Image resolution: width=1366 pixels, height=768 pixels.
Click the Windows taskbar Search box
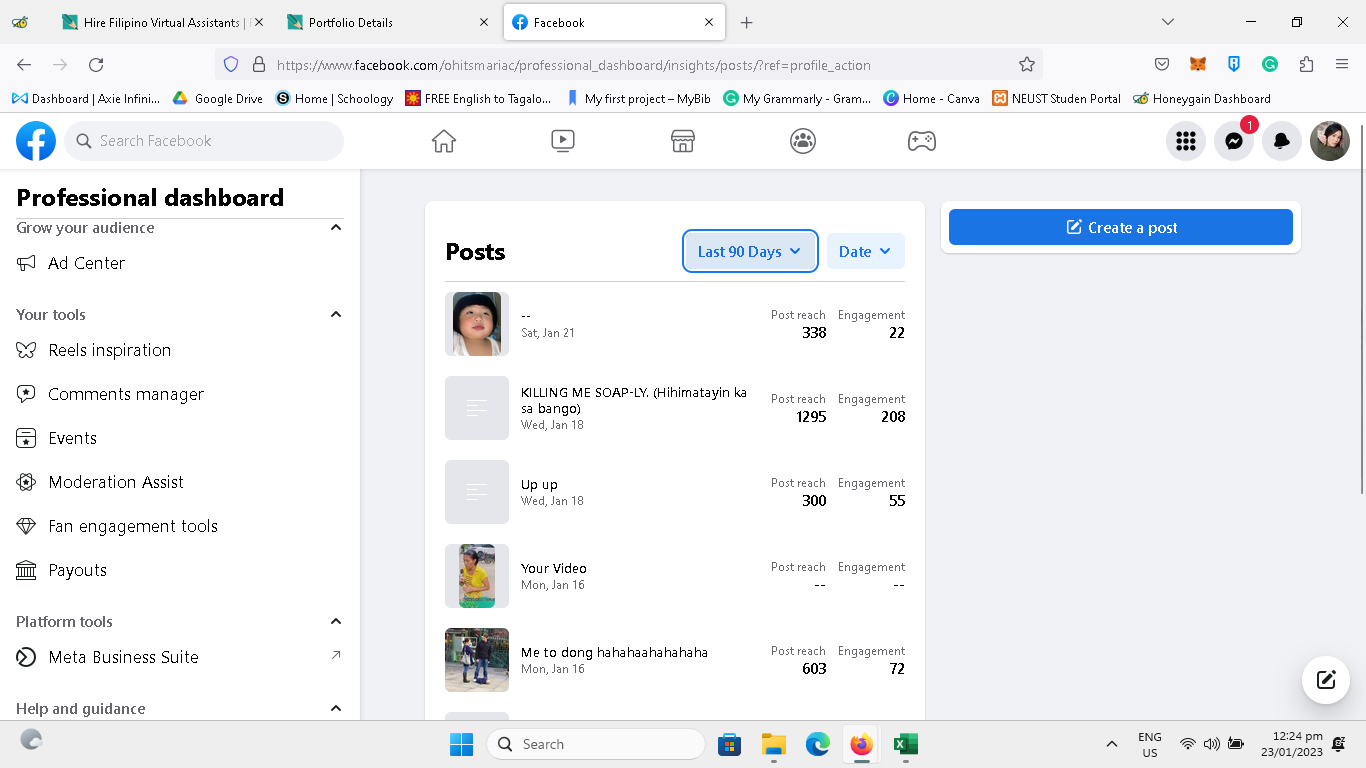[596, 744]
